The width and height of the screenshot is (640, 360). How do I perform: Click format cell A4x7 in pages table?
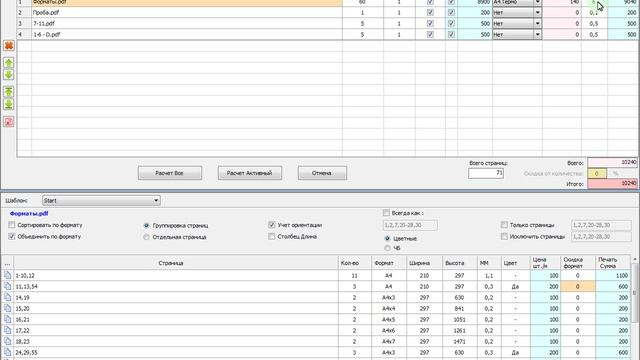pyautogui.click(x=388, y=342)
